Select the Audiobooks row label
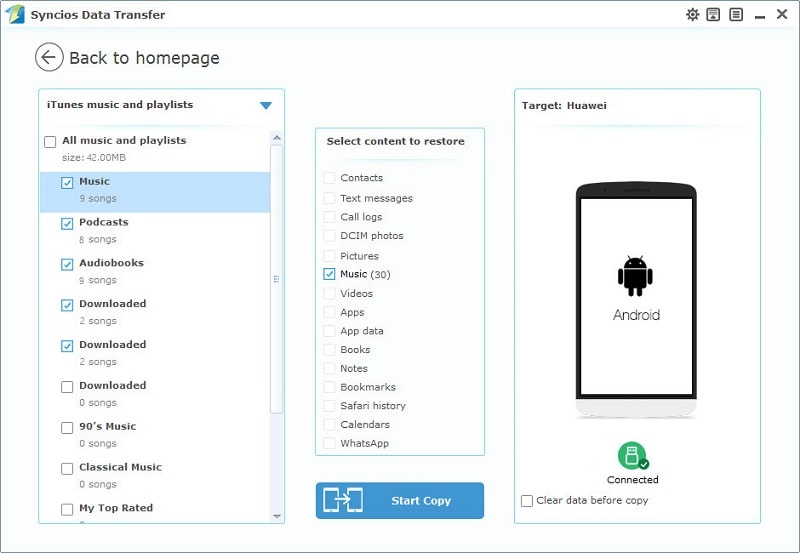Viewport: 800px width, 553px height. tap(111, 263)
